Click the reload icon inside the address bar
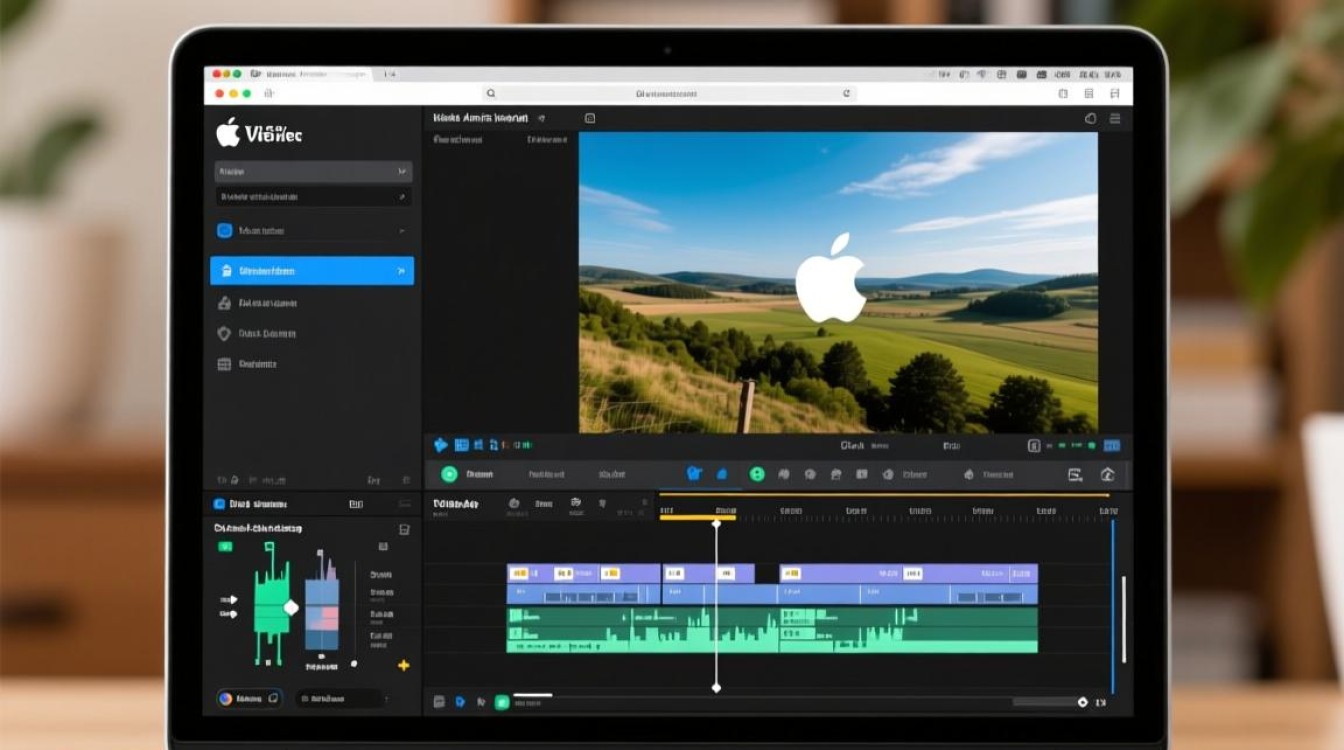 coord(846,93)
